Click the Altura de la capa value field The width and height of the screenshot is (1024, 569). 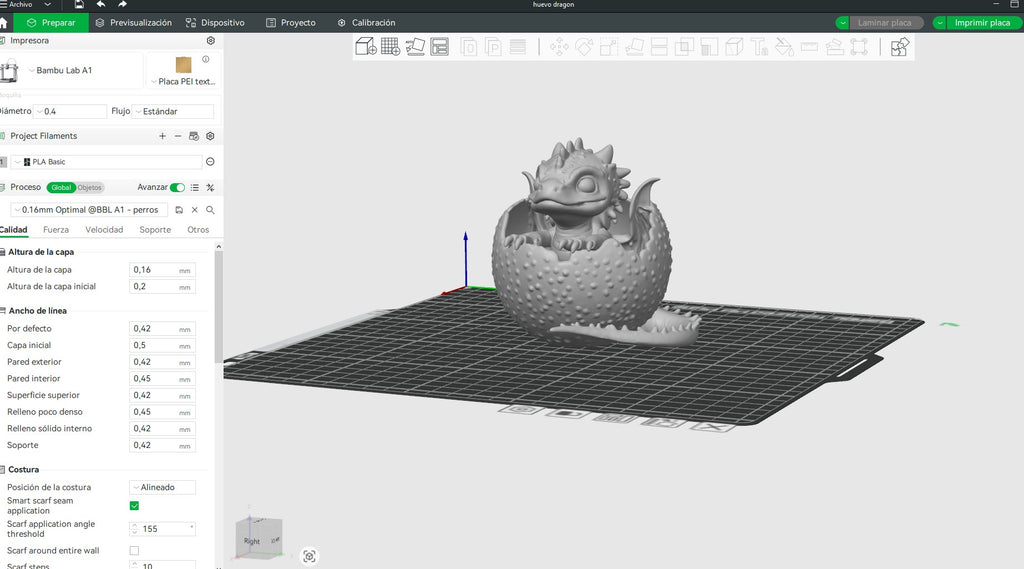click(x=163, y=270)
